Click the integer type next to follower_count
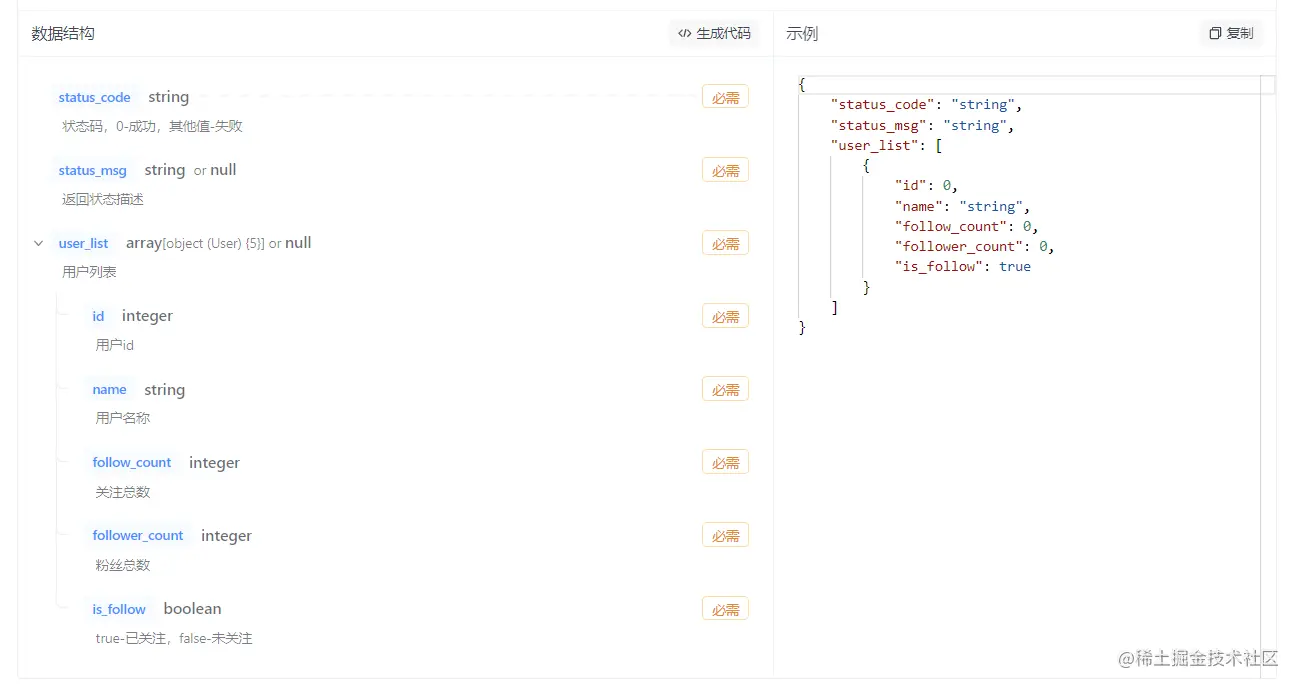1299x689 pixels. tap(226, 536)
